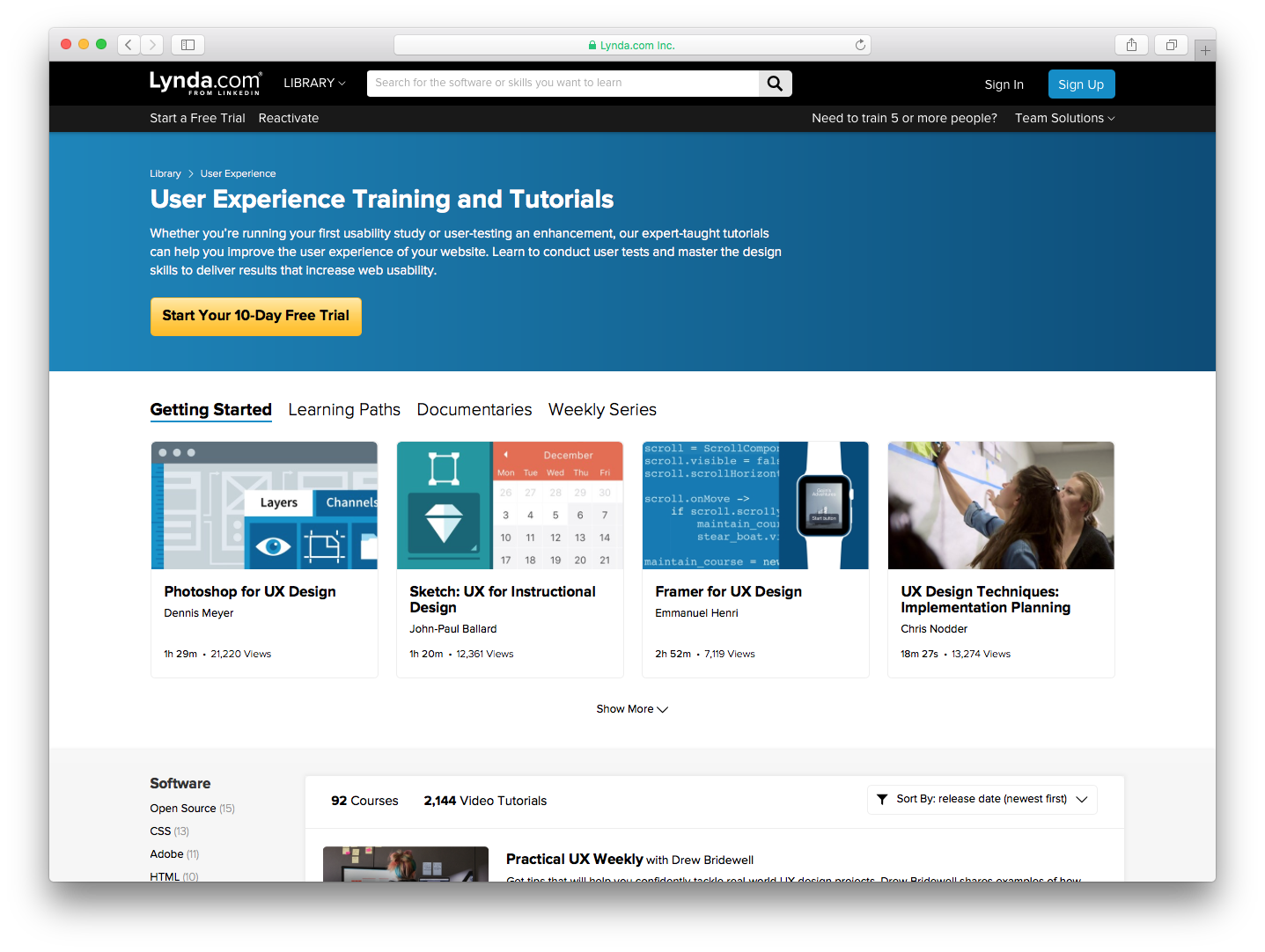Filter by Adobe software
This screenshot has height=952, width=1265.
point(174,854)
